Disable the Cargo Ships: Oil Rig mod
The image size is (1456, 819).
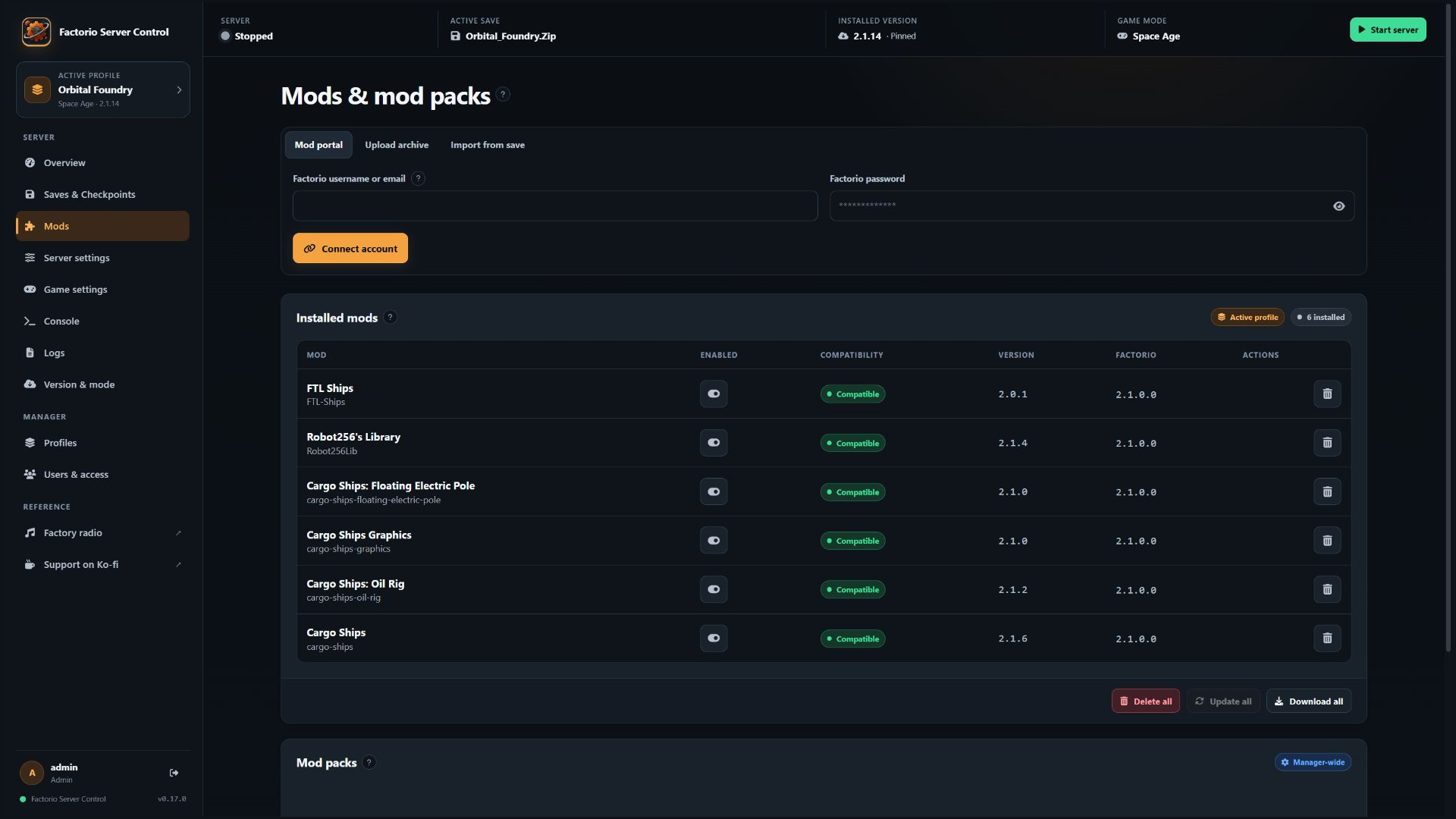714,589
